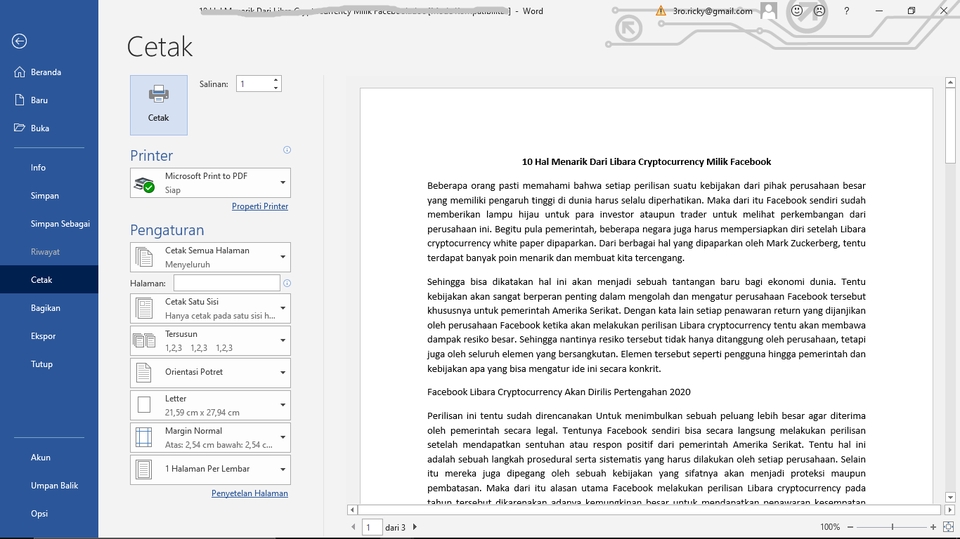Click the printer info icon beside Printer heading
Image resolution: width=960 pixels, height=539 pixels.
pyautogui.click(x=287, y=150)
